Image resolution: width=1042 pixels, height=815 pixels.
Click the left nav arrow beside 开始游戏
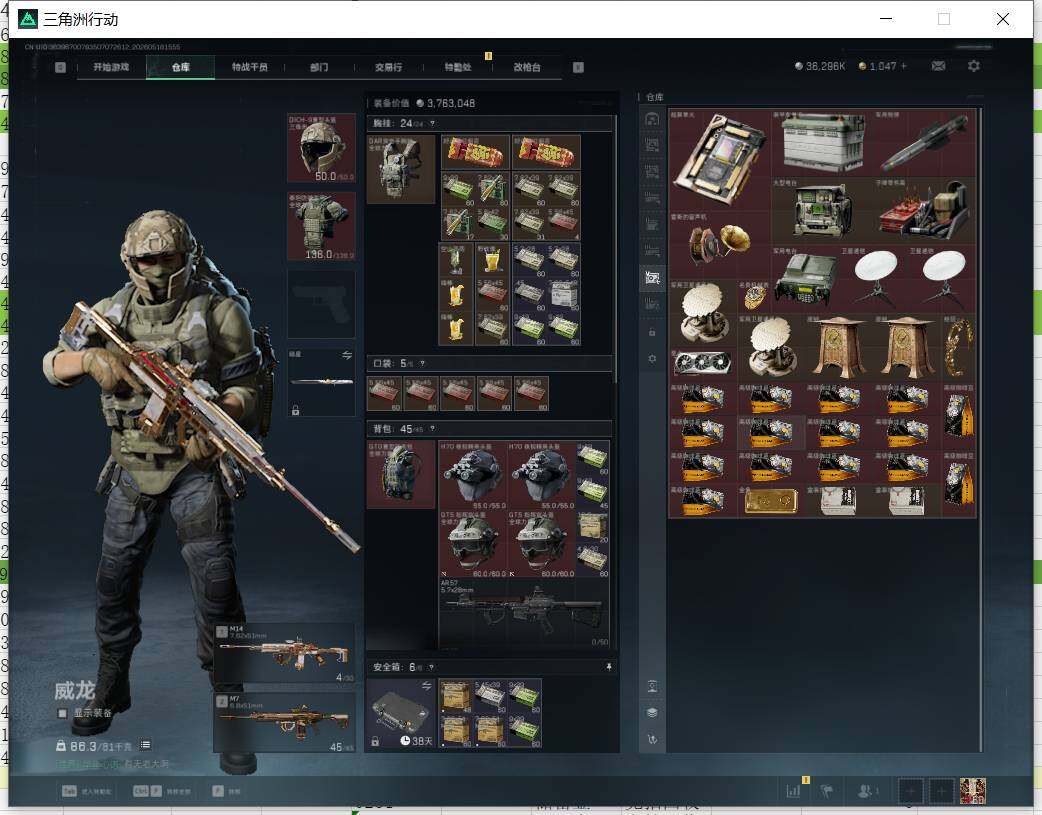60,67
